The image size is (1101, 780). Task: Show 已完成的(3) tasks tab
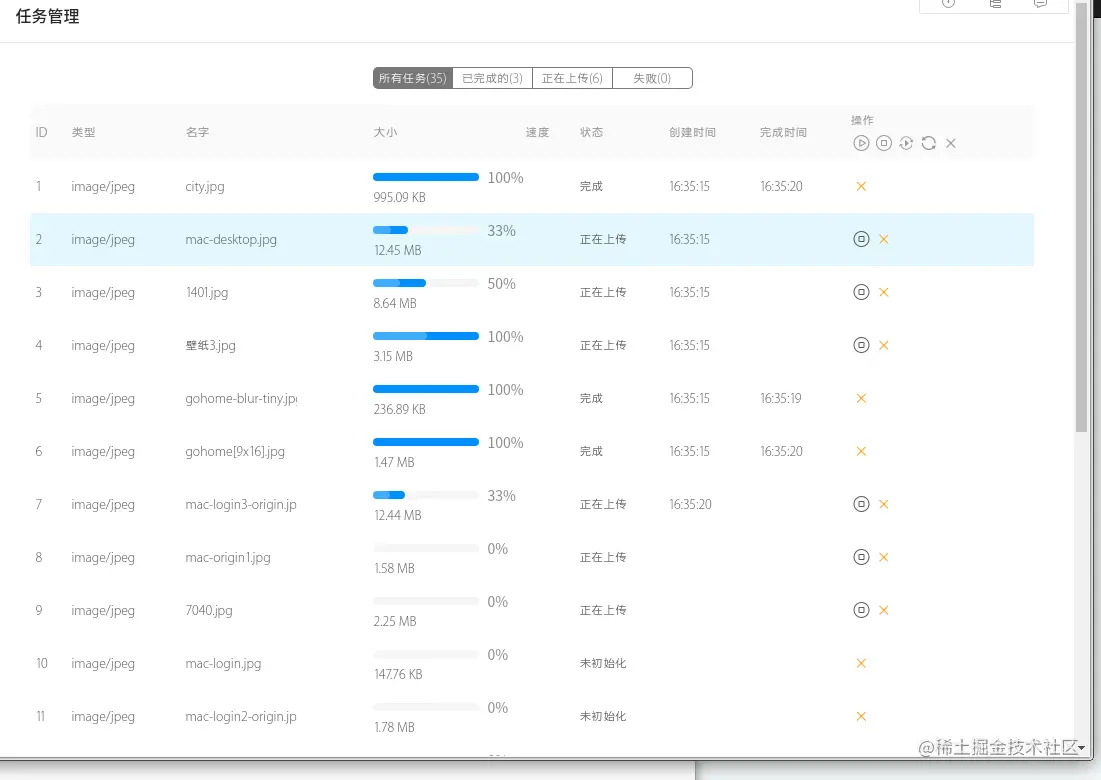point(492,78)
